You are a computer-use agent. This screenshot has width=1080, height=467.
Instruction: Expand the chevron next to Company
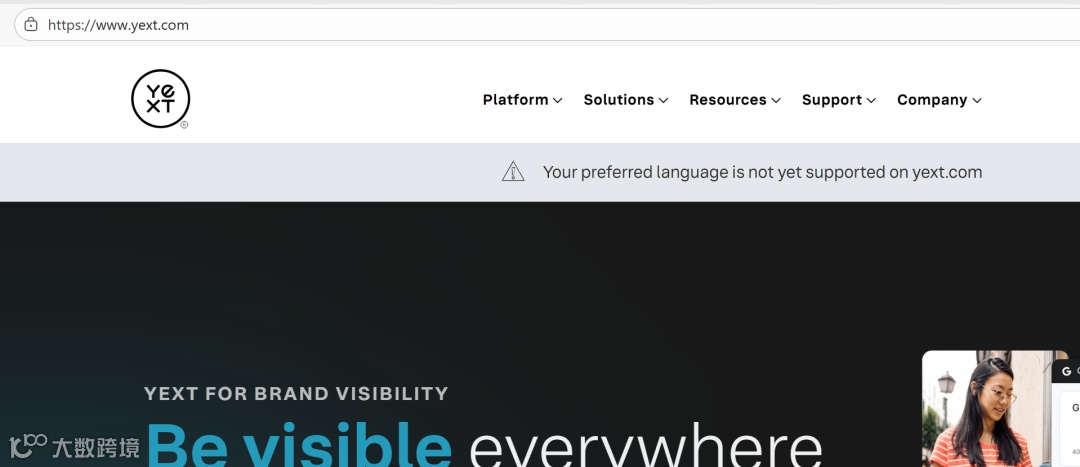[x=977, y=101]
